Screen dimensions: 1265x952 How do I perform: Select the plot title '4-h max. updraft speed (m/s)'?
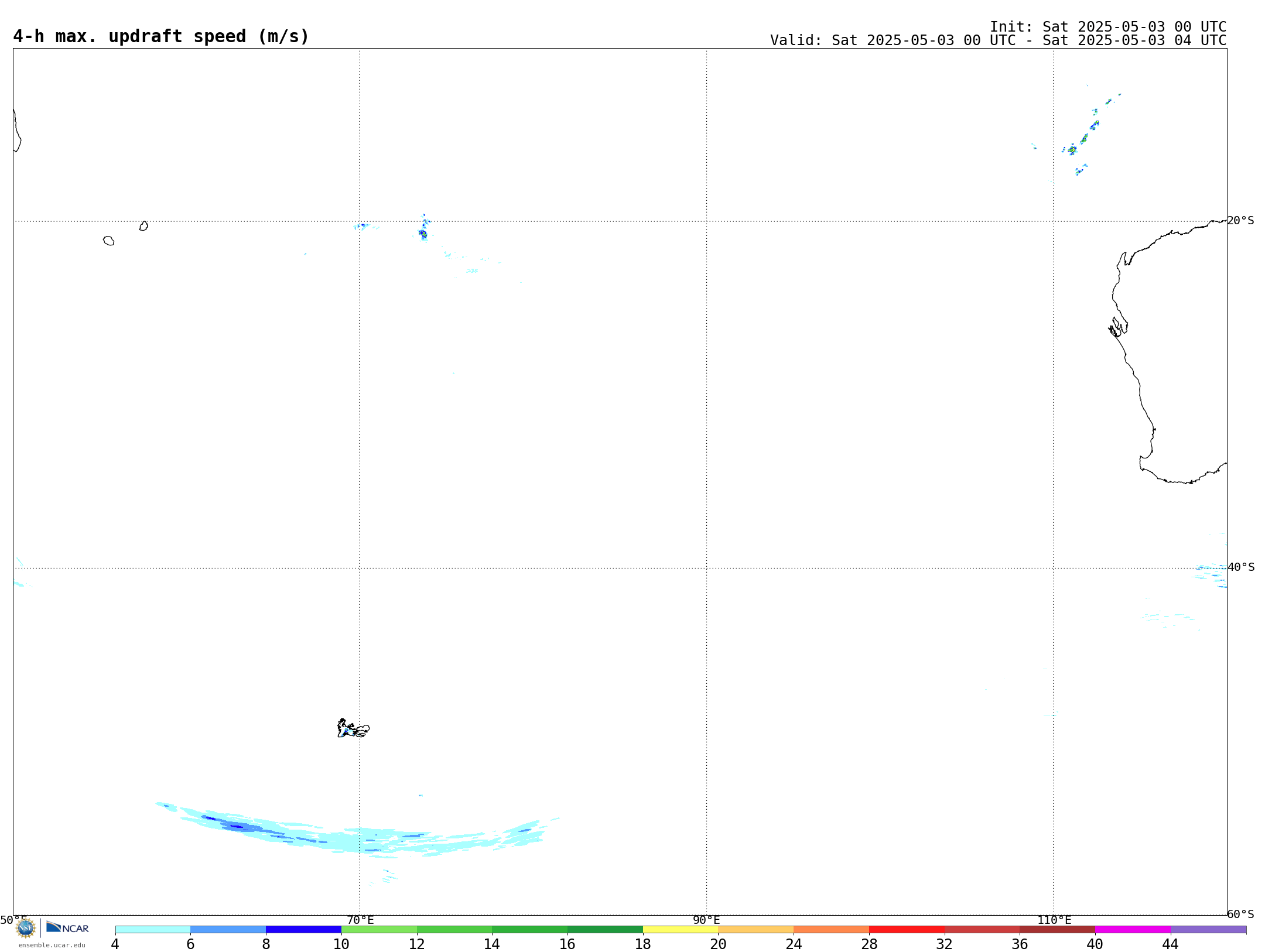(x=161, y=36)
